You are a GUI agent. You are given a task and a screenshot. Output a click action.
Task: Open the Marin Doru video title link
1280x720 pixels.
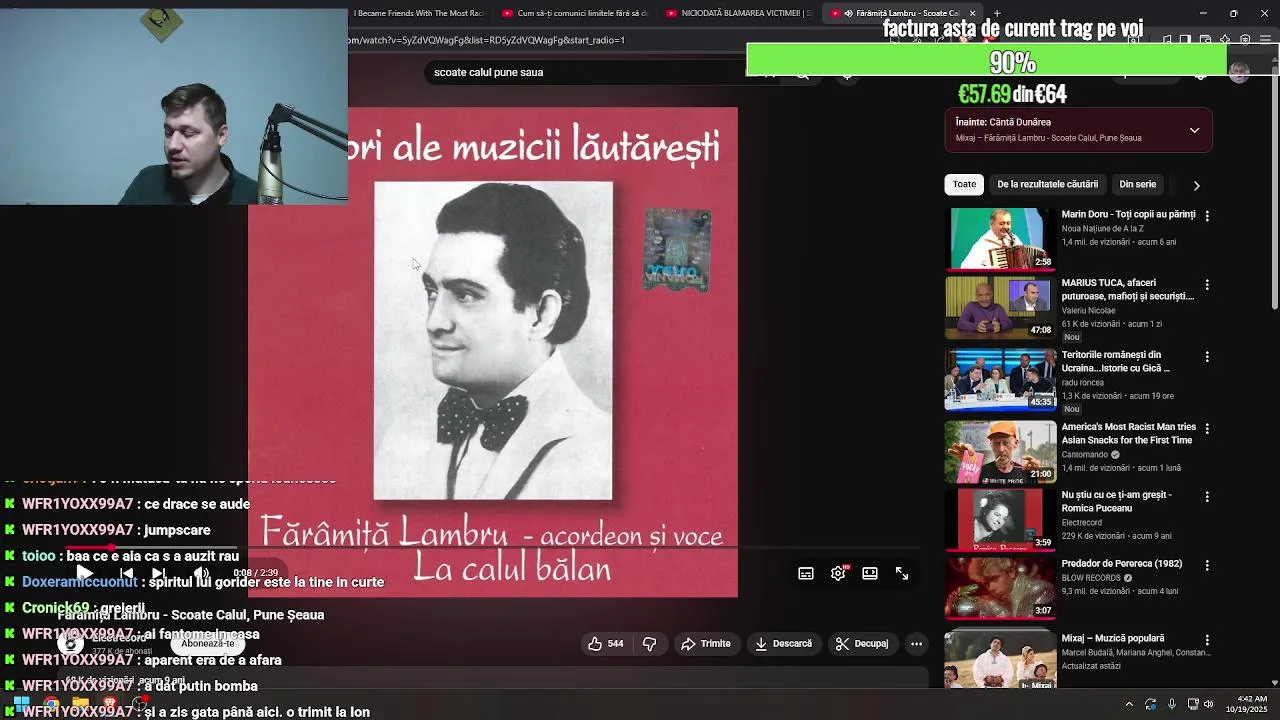coord(1128,215)
